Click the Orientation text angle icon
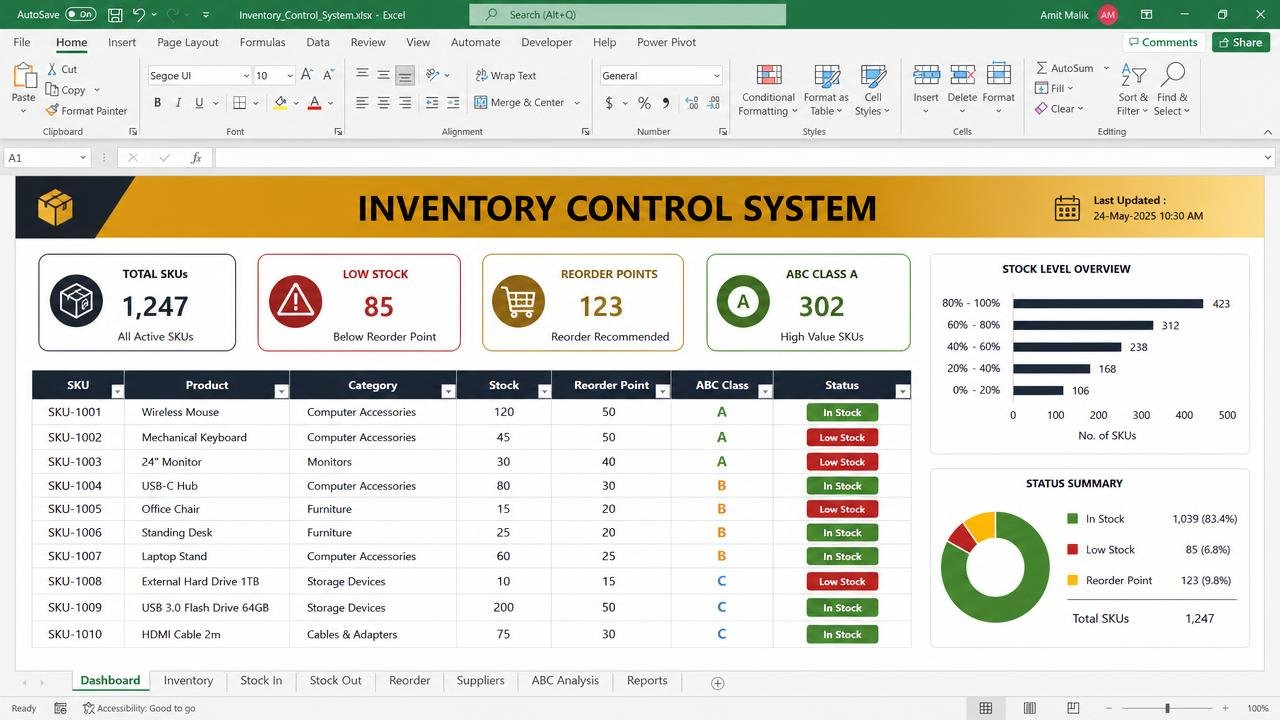The height and width of the screenshot is (720, 1280). 432,75
